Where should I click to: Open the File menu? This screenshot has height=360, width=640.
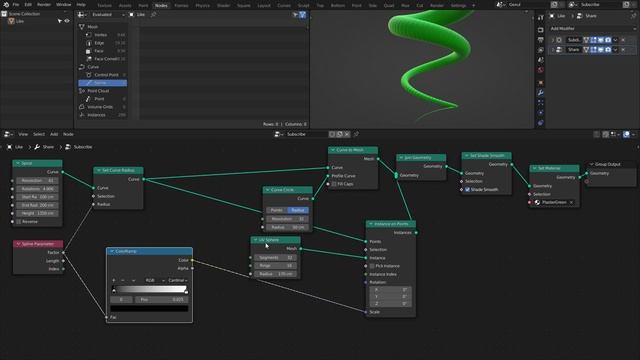pos(16,4)
